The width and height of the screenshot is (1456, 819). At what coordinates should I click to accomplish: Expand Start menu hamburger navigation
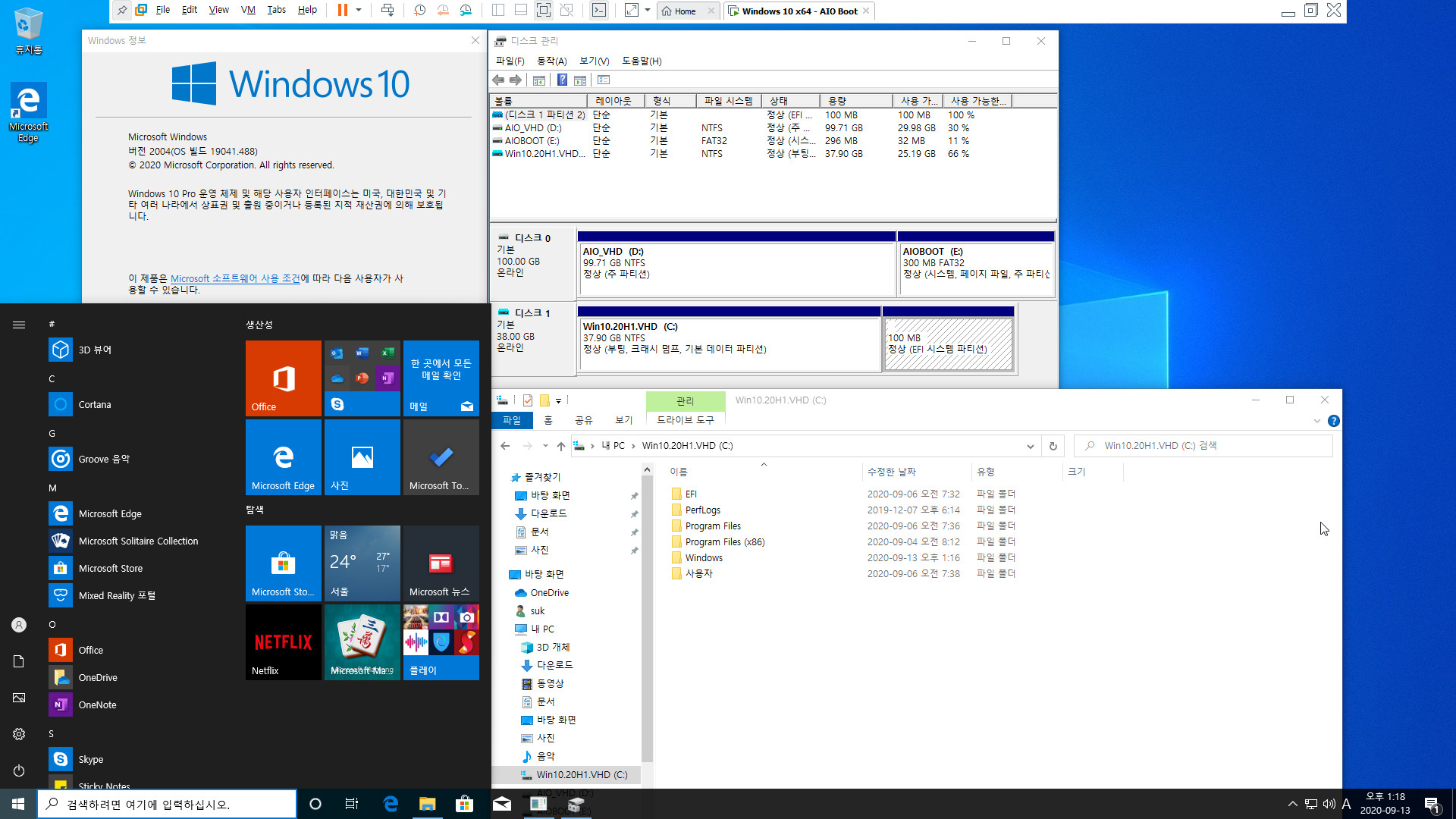point(19,325)
